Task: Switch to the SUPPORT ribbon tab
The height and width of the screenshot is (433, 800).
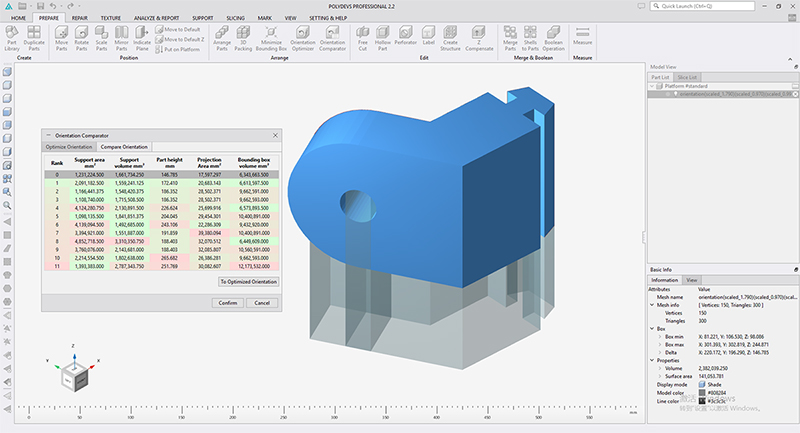Action: tap(203, 18)
